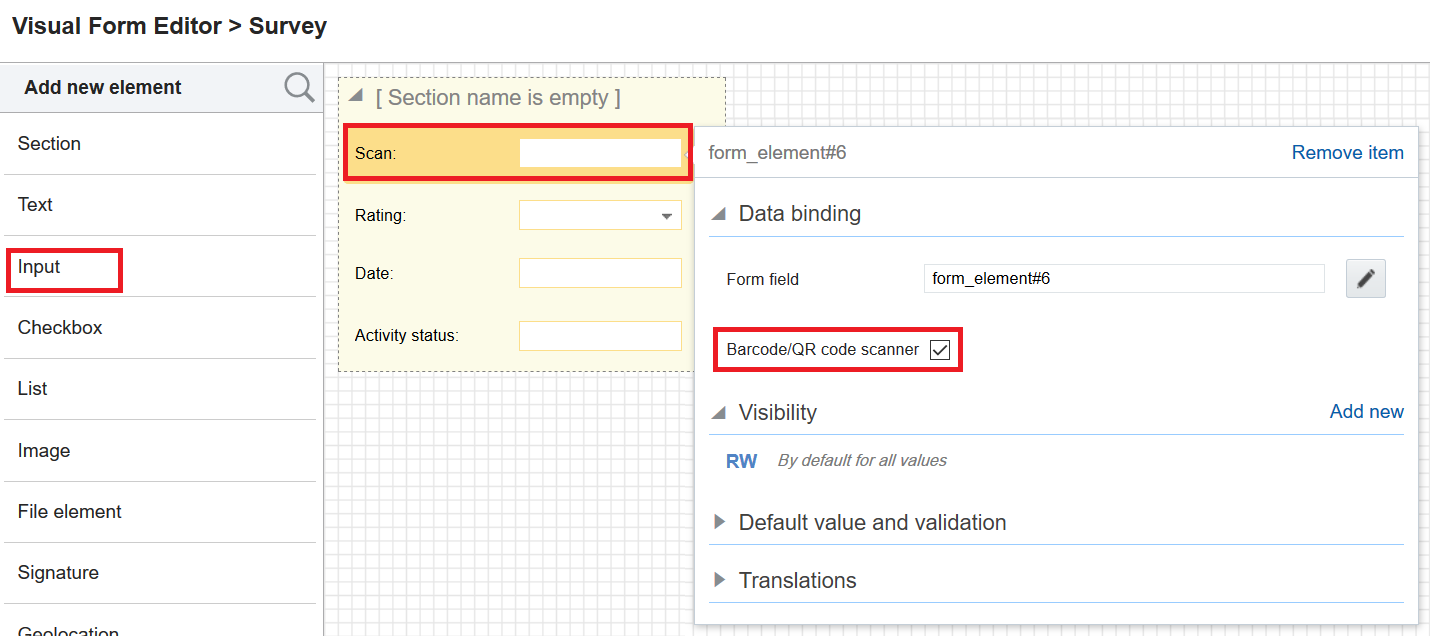Click the search magnifier icon
Viewport: 1430px width, 636px height.
[299, 88]
